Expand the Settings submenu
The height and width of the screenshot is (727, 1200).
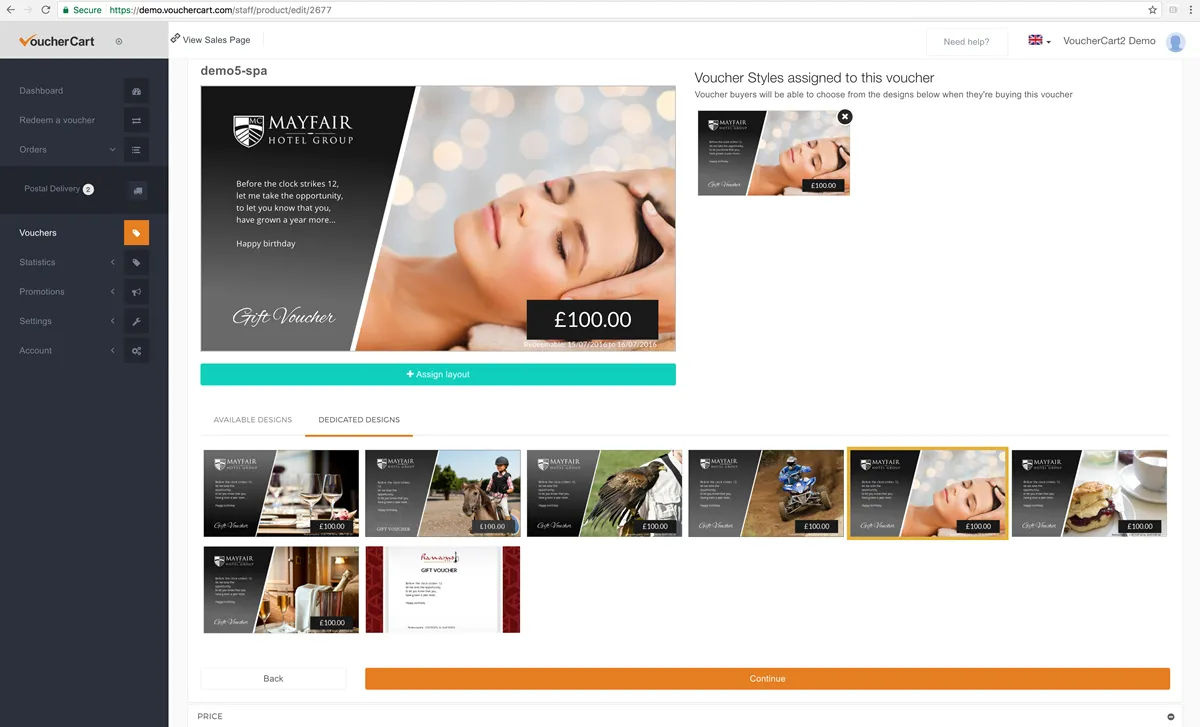click(112, 321)
